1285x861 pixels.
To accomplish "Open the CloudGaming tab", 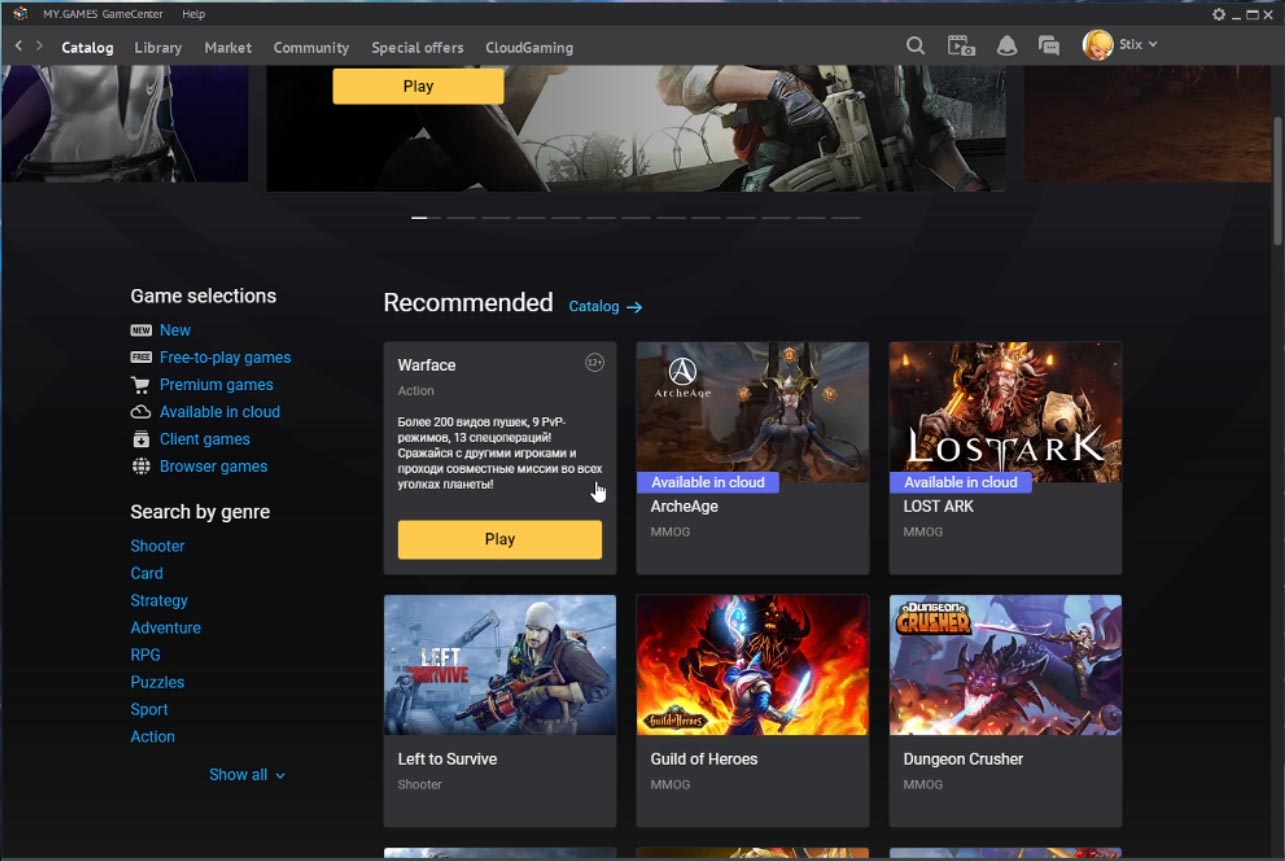I will [x=529, y=47].
